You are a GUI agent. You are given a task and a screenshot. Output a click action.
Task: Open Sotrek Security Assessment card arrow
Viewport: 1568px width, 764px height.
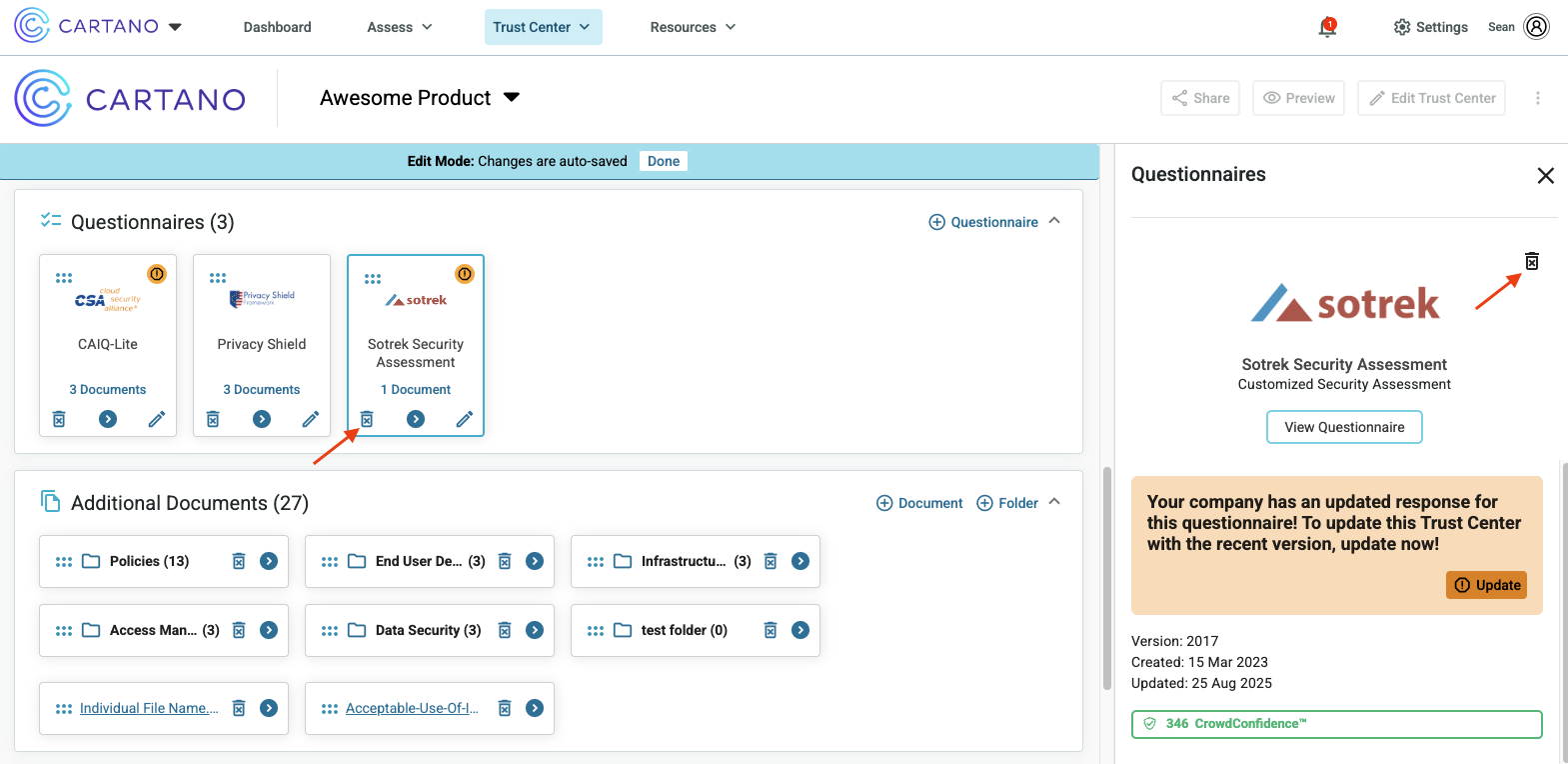point(416,419)
